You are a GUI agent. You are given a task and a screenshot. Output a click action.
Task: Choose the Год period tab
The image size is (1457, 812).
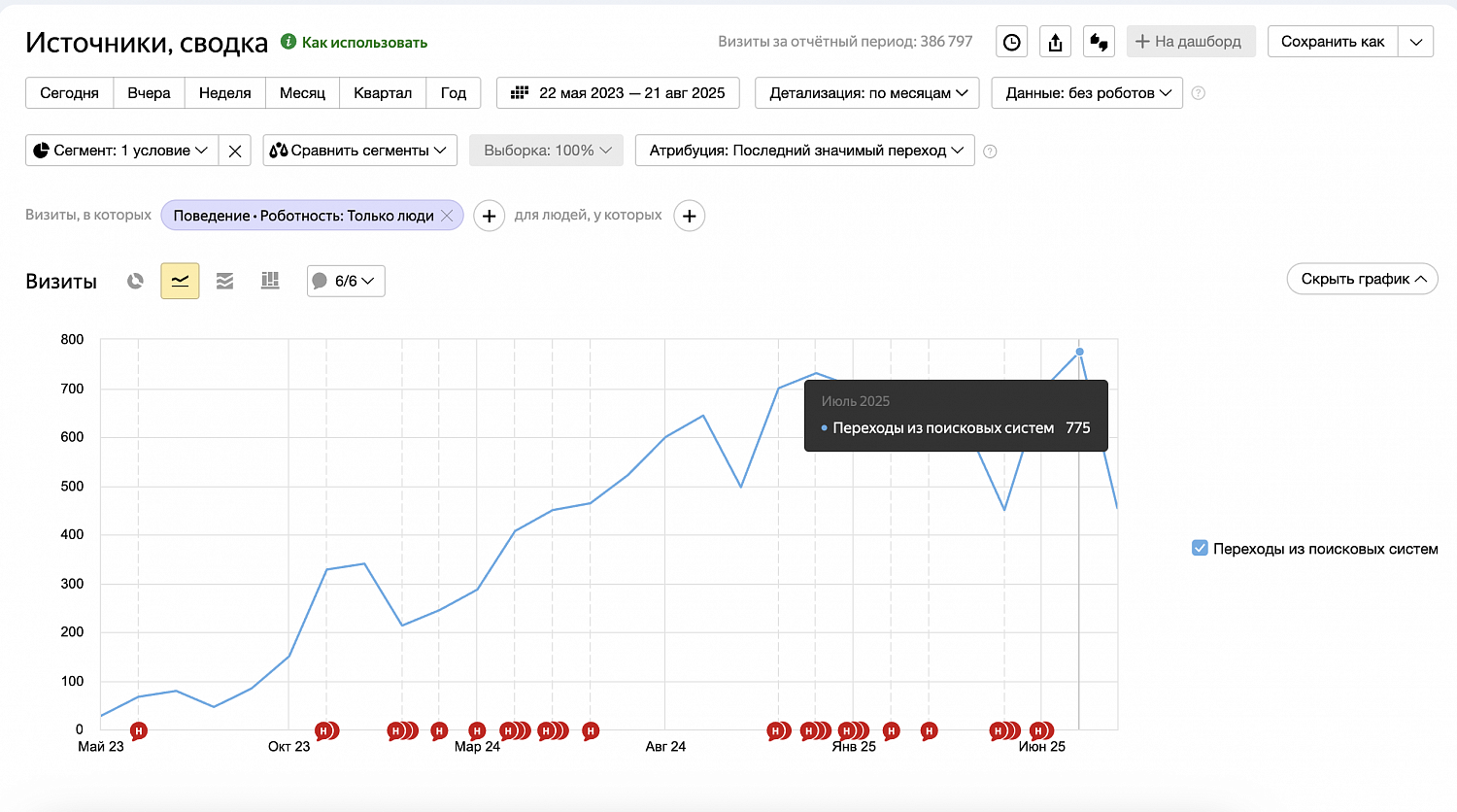point(454,93)
